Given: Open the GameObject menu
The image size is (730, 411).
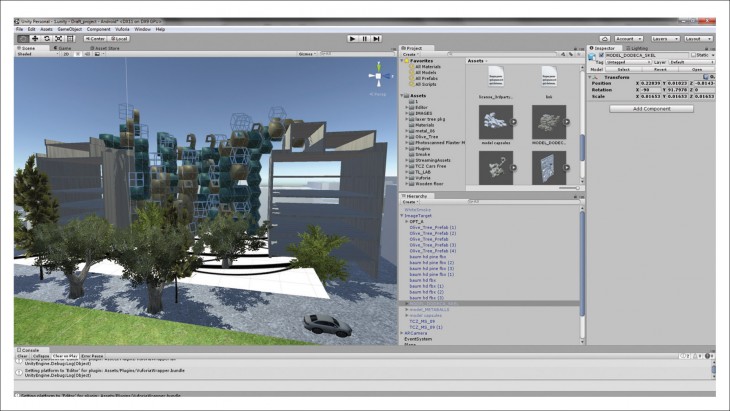Looking at the screenshot, I should click(69, 29).
